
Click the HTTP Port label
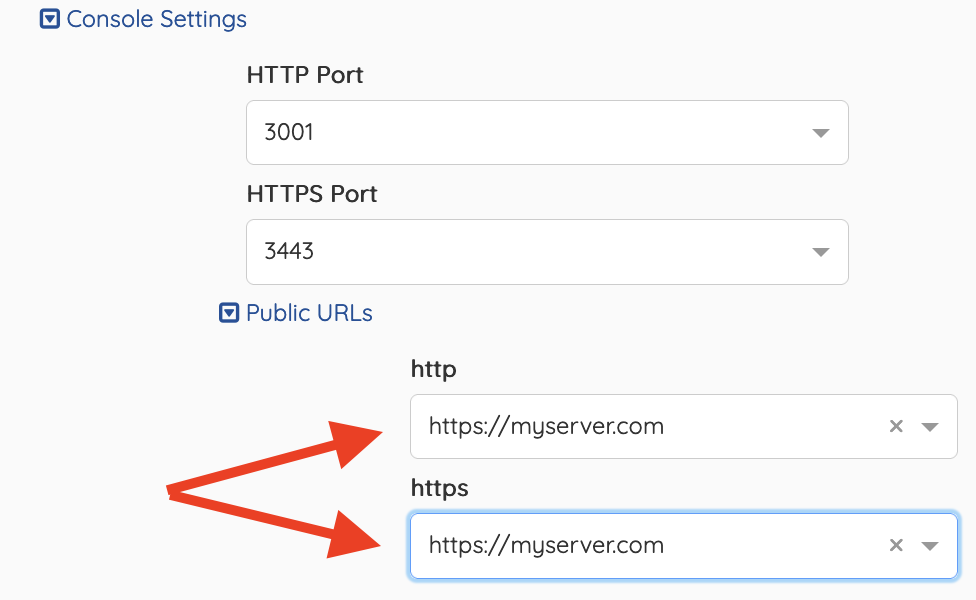pyautogui.click(x=305, y=75)
